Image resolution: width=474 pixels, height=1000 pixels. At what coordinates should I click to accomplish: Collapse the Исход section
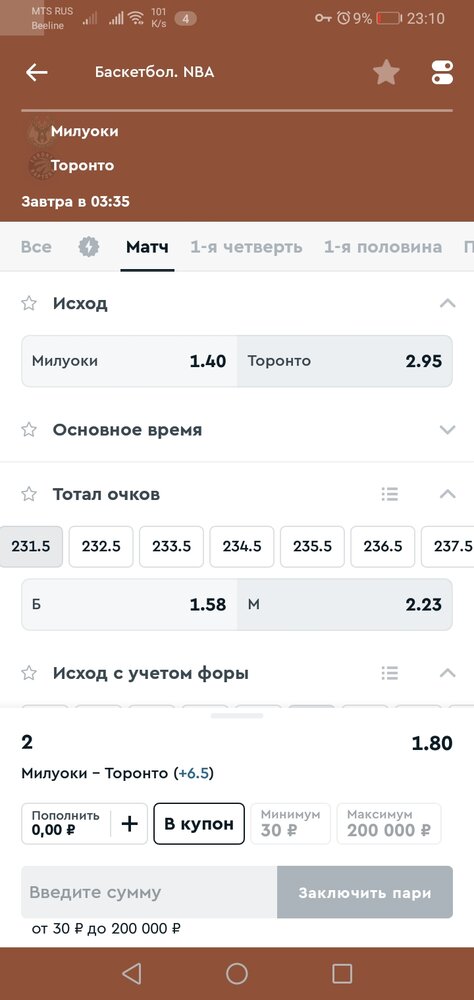[x=448, y=304]
